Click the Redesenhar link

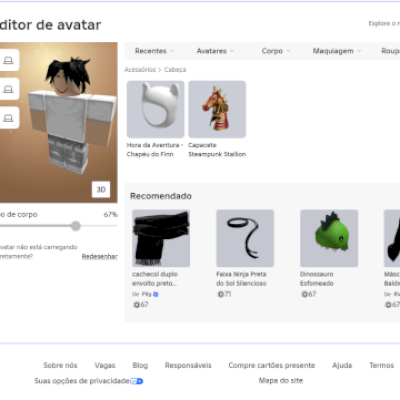point(100,256)
